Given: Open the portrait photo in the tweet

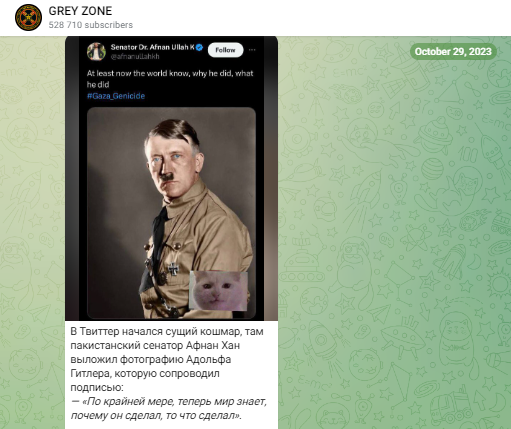Looking at the screenshot, I should 171,213.
